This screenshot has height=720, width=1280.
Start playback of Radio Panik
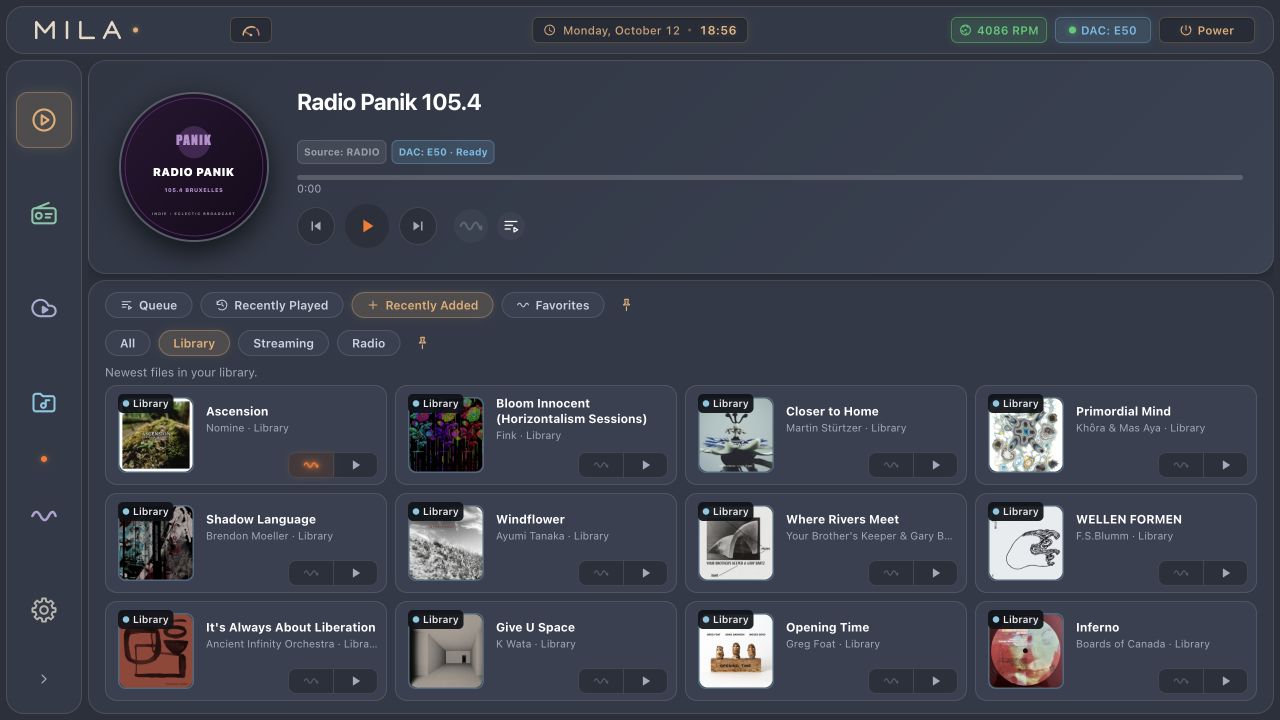pyautogui.click(x=367, y=226)
